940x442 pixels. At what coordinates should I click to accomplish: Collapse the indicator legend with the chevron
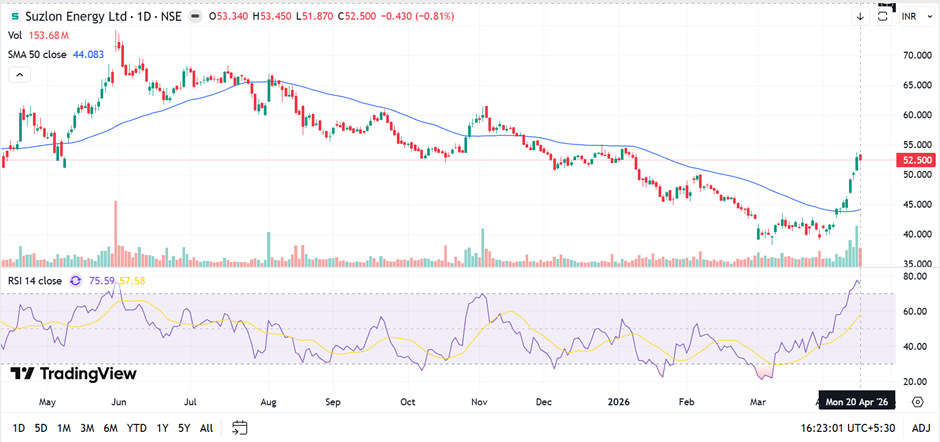[x=20, y=76]
